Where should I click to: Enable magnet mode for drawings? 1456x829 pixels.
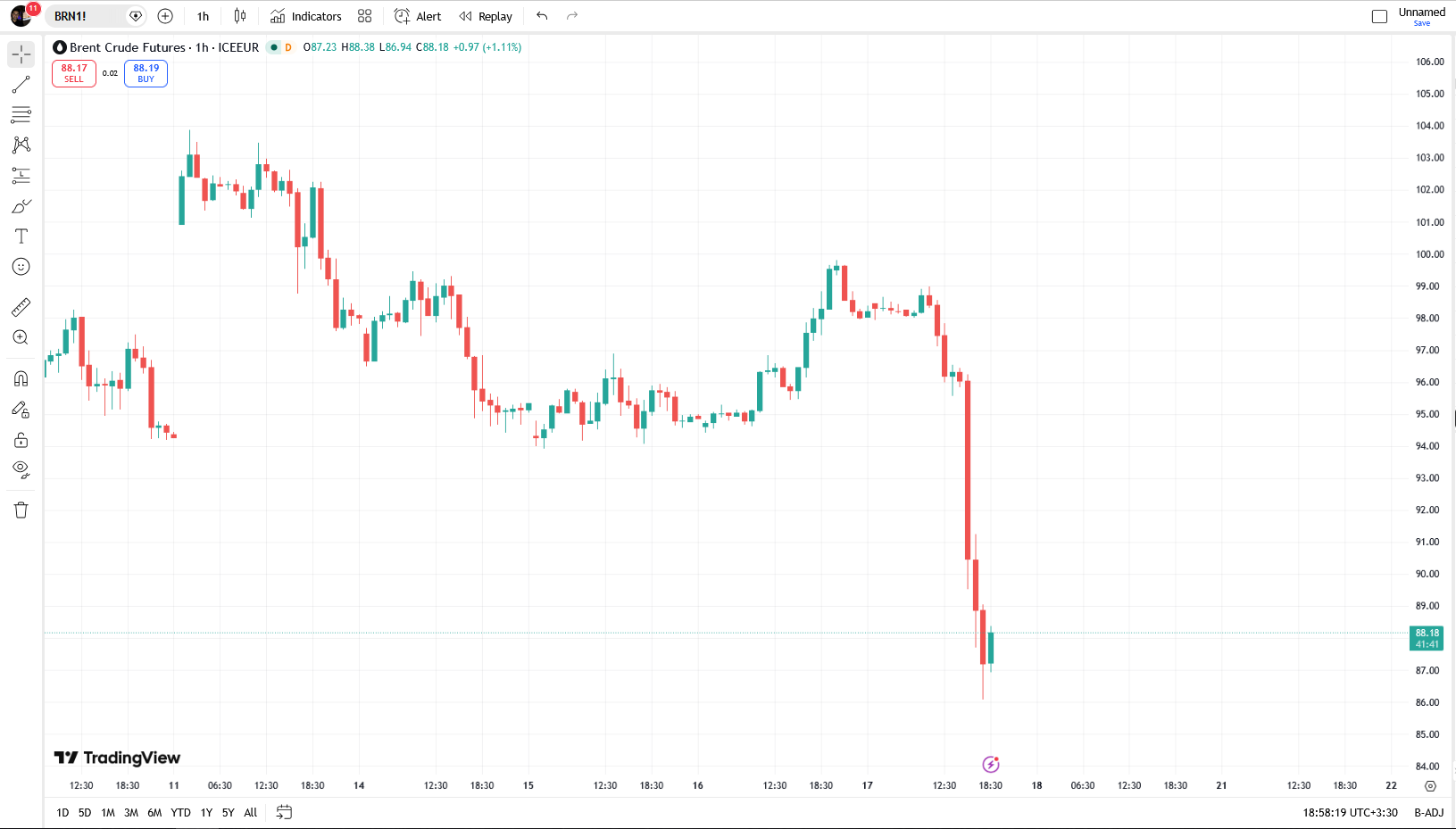(x=21, y=378)
